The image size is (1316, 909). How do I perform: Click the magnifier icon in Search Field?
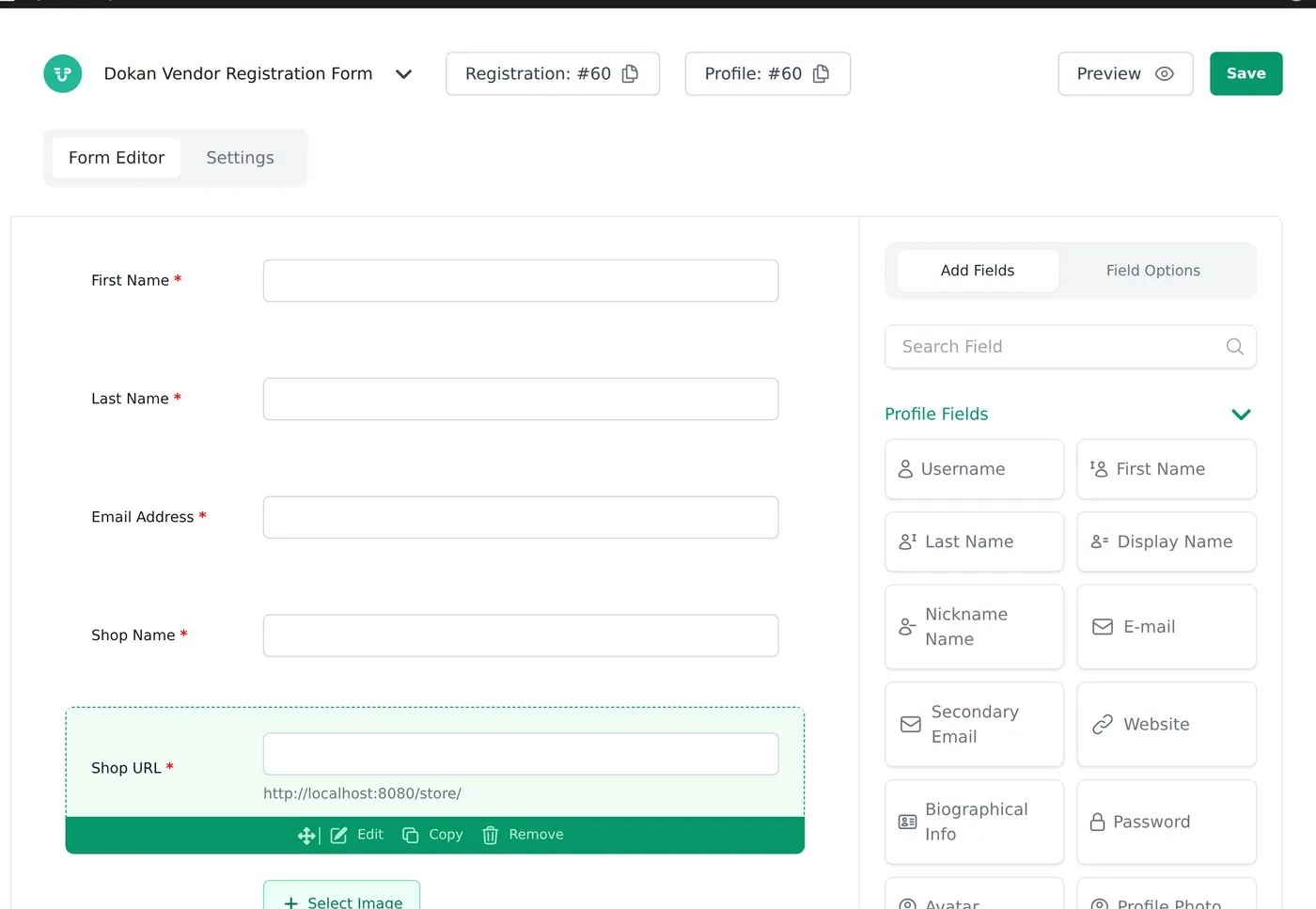(1235, 347)
